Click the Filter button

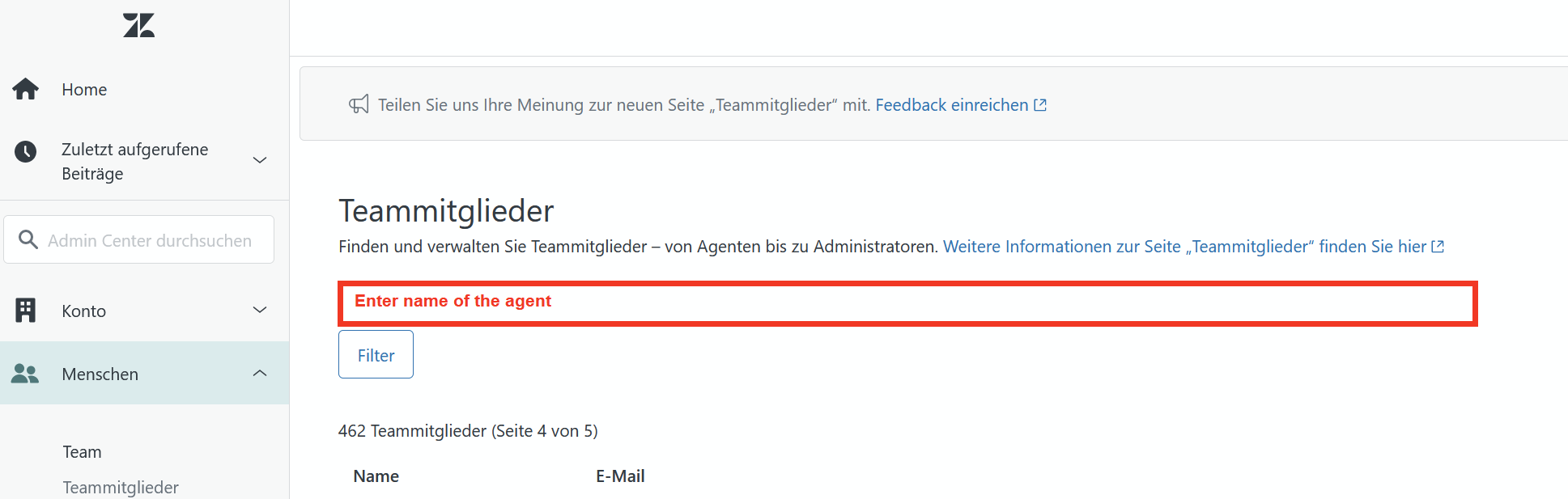click(376, 354)
